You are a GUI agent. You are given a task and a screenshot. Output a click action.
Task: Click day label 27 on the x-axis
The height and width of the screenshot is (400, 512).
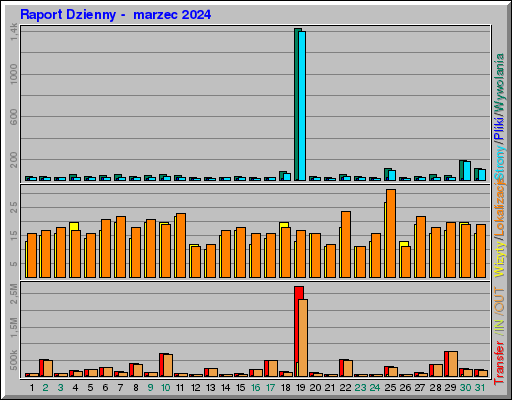click(420, 388)
